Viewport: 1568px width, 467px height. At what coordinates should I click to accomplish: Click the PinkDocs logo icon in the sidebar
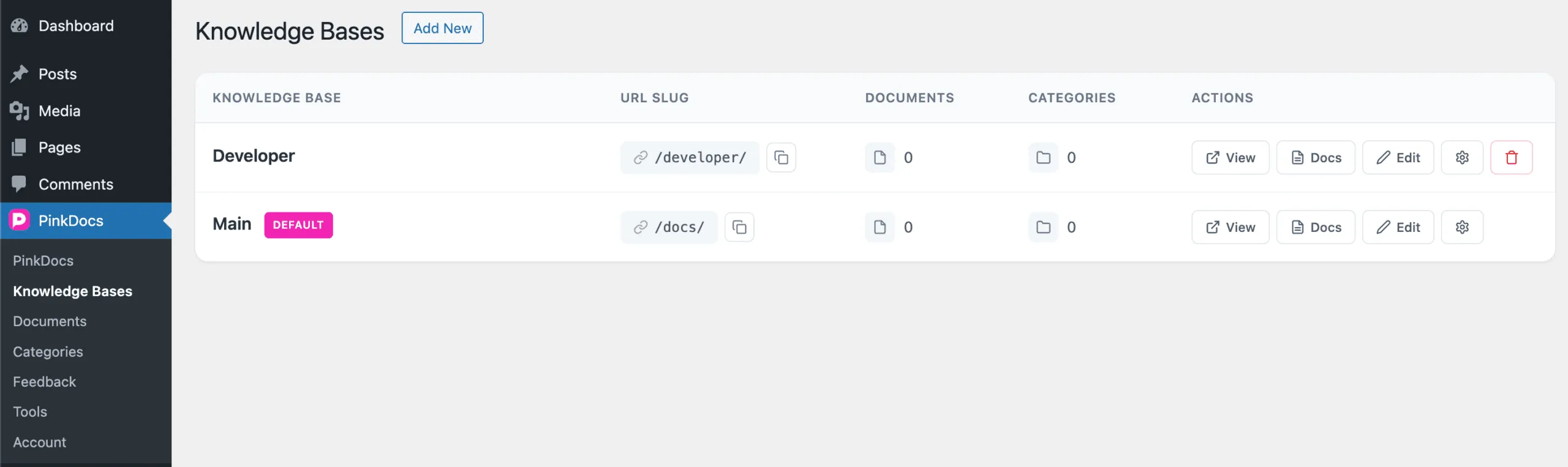click(20, 220)
